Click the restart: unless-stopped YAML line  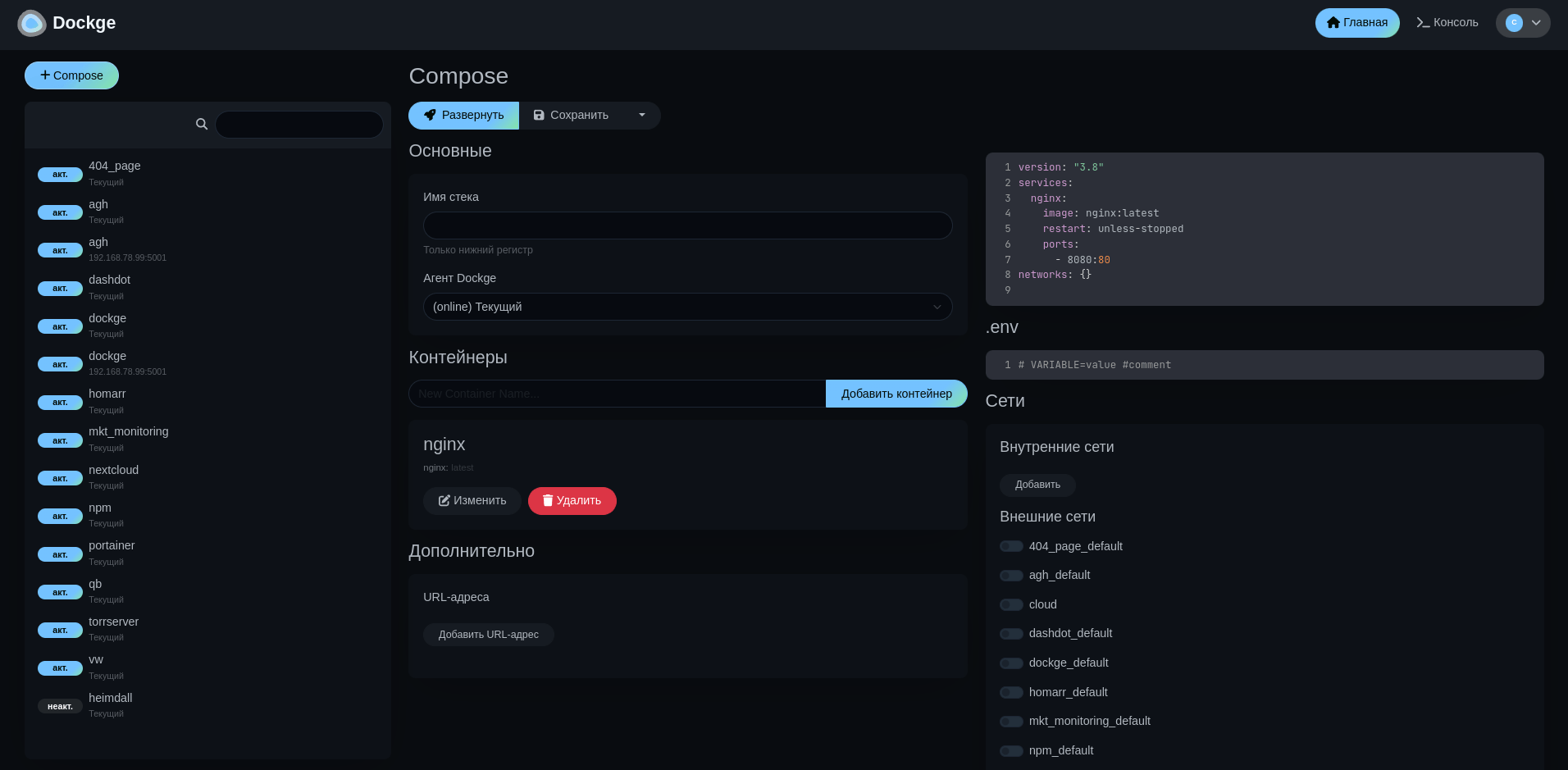pos(1113,229)
